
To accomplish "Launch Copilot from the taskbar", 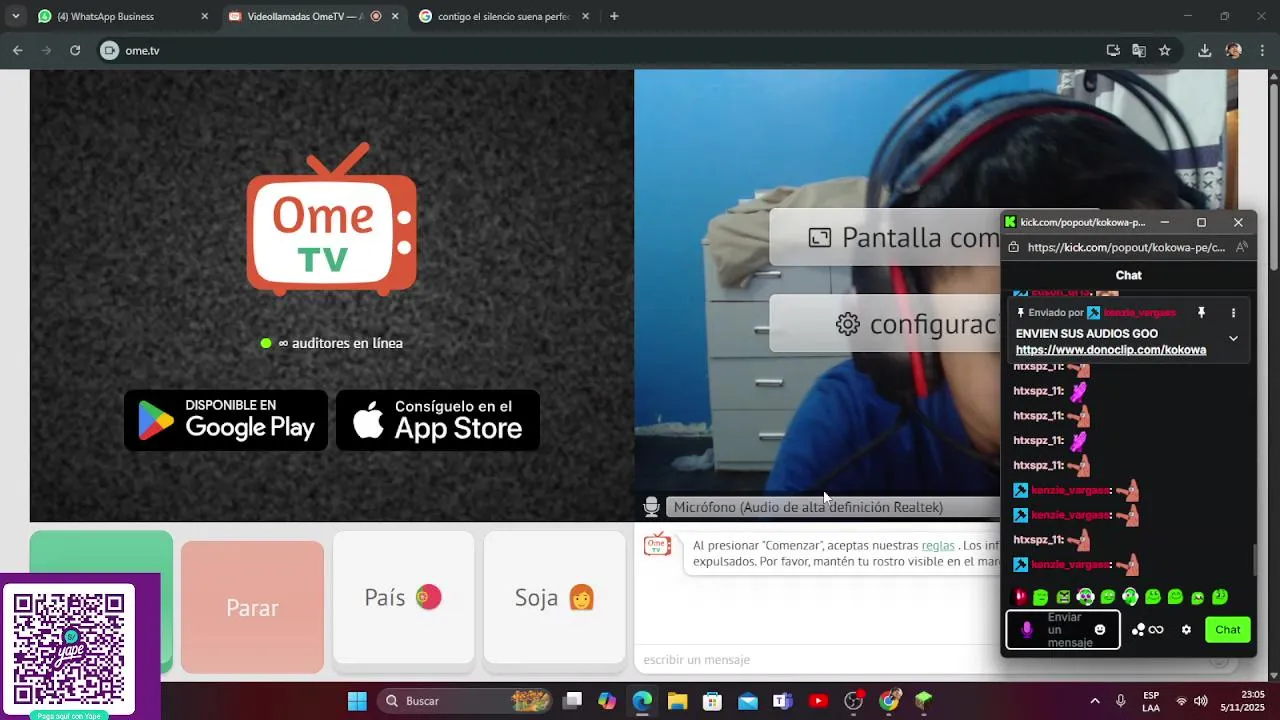I will (607, 701).
